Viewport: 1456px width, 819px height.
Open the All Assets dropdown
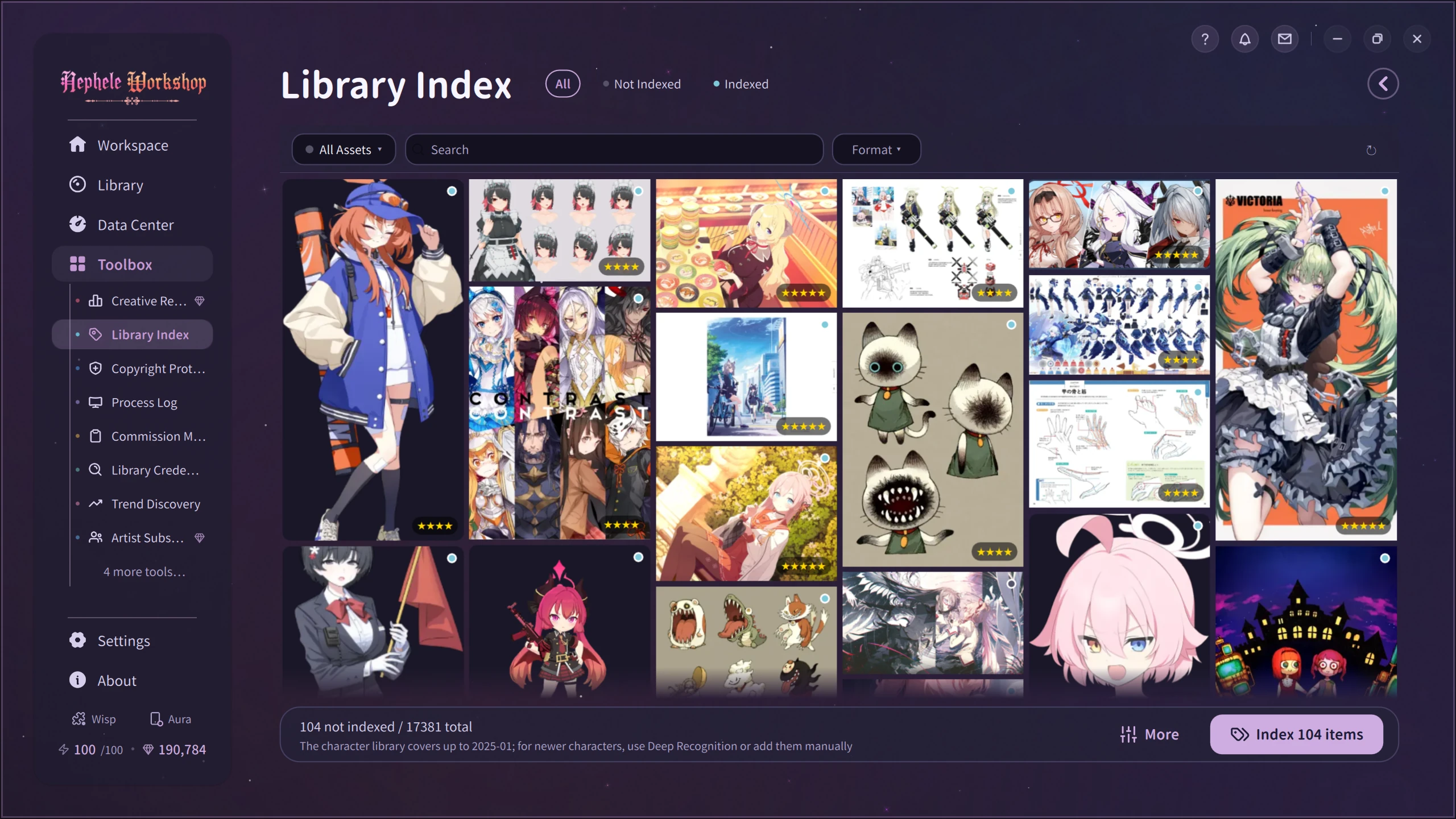click(344, 150)
